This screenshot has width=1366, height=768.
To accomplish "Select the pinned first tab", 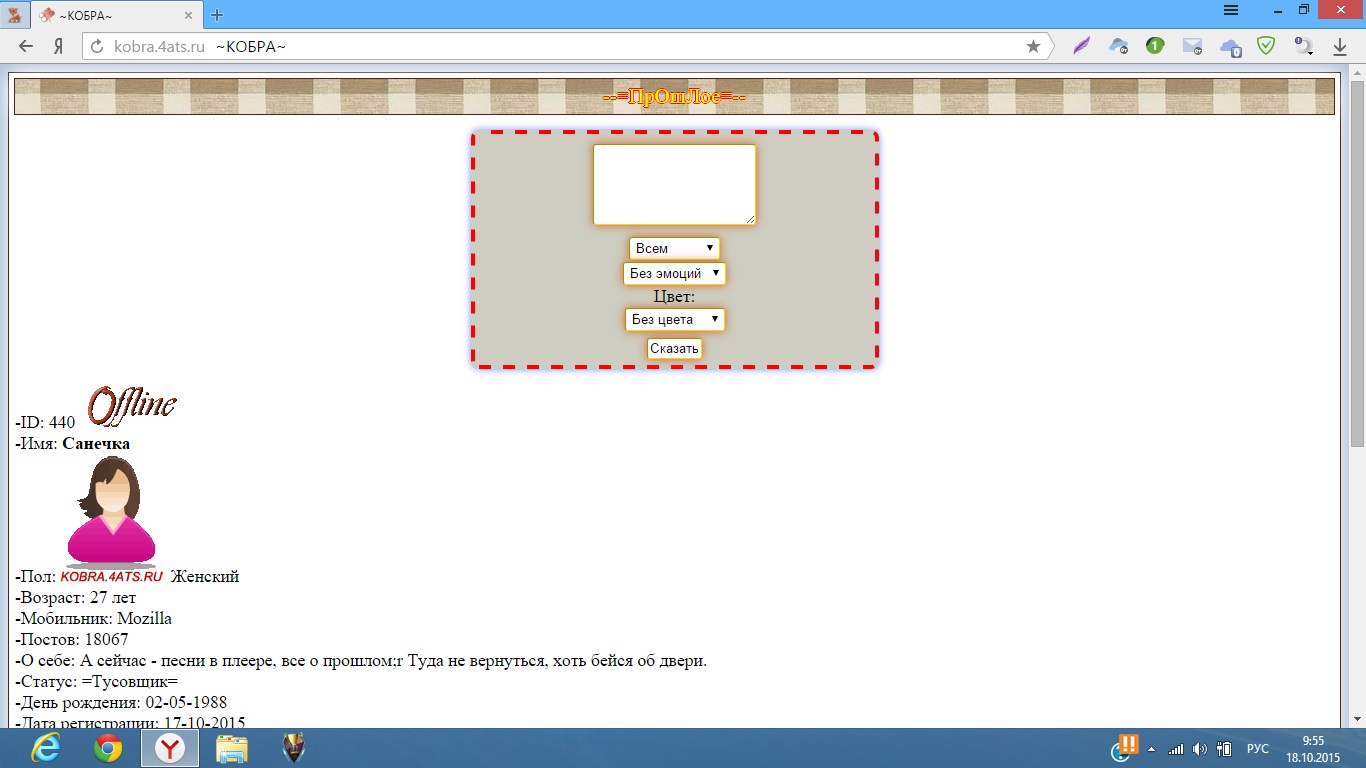I will pyautogui.click(x=14, y=15).
